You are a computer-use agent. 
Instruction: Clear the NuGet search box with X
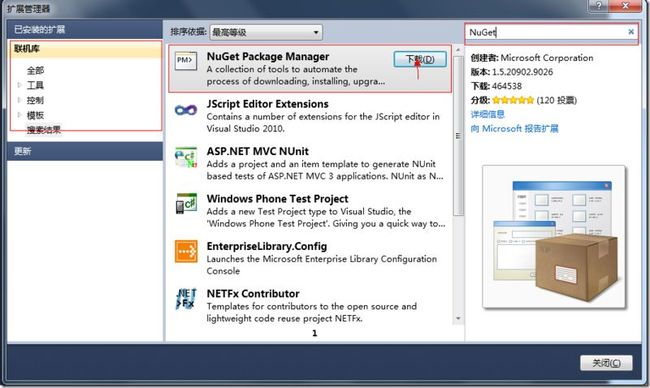[631, 32]
